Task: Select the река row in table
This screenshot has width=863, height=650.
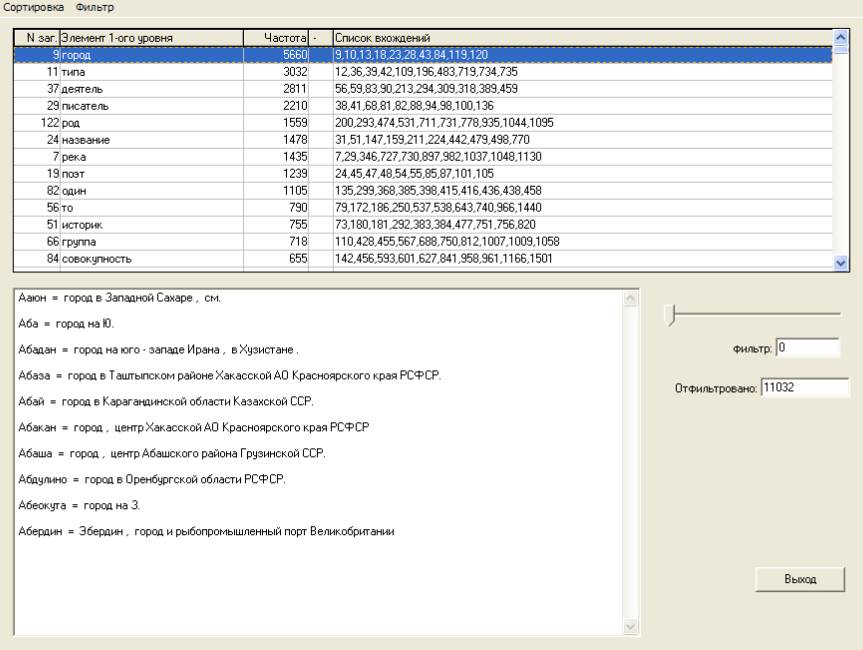Action: pos(150,157)
